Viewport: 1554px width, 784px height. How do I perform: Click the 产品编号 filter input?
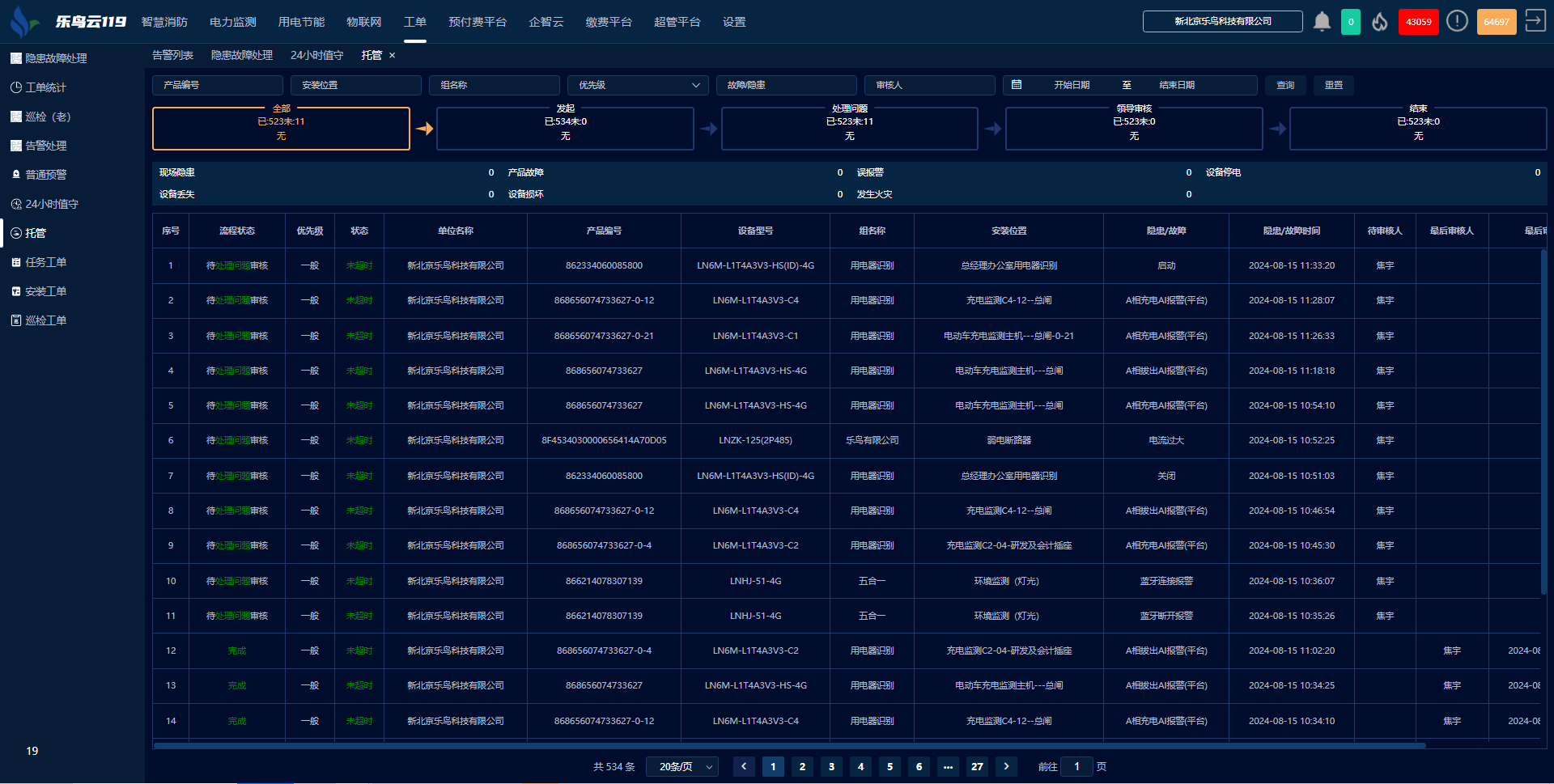click(217, 85)
